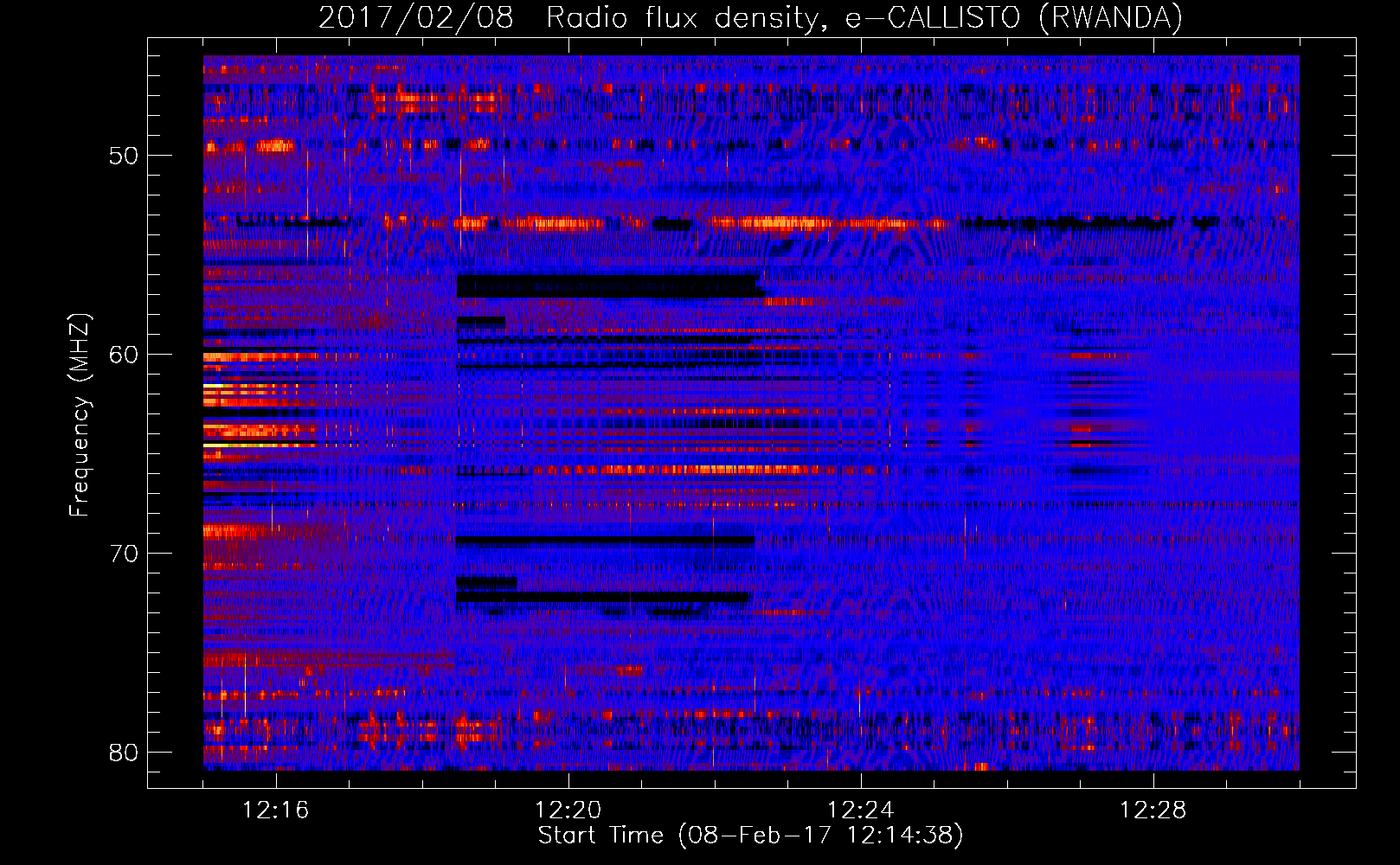Click the 70 MHz frequency tick label
Image resolution: width=1400 pixels, height=865 pixels.
click(x=124, y=554)
